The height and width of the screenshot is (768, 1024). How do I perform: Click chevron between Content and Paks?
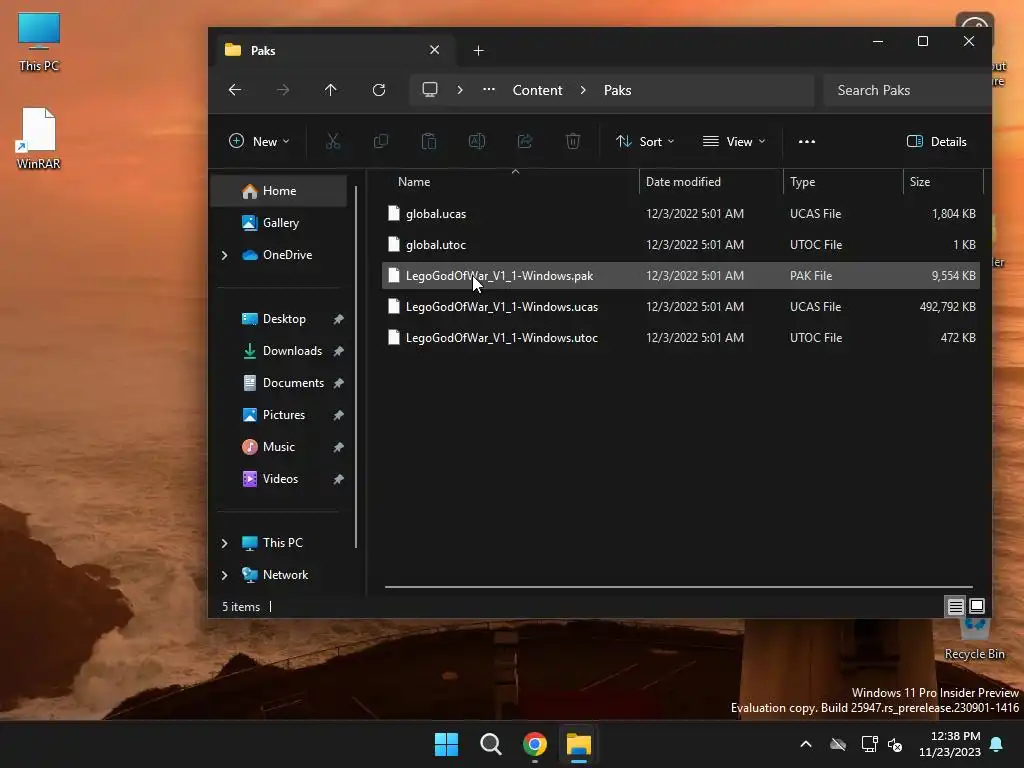(583, 90)
